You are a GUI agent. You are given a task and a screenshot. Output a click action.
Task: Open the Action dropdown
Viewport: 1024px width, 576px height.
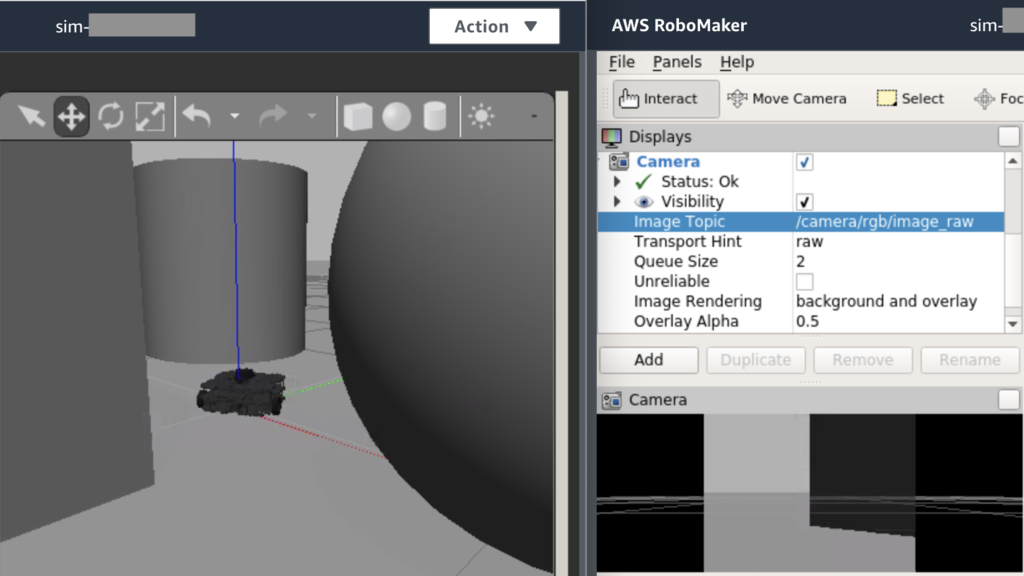tap(494, 26)
